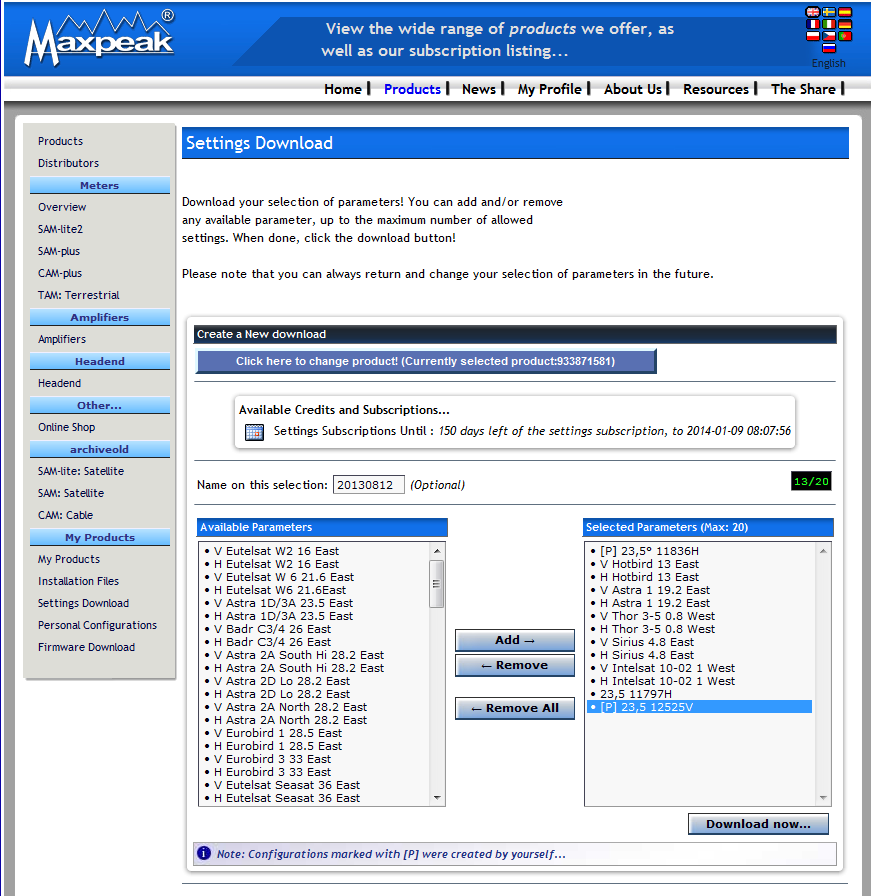Viewport: 871px width, 896px height.
Task: Change language using the Polish flag
Action: pyautogui.click(x=812, y=36)
